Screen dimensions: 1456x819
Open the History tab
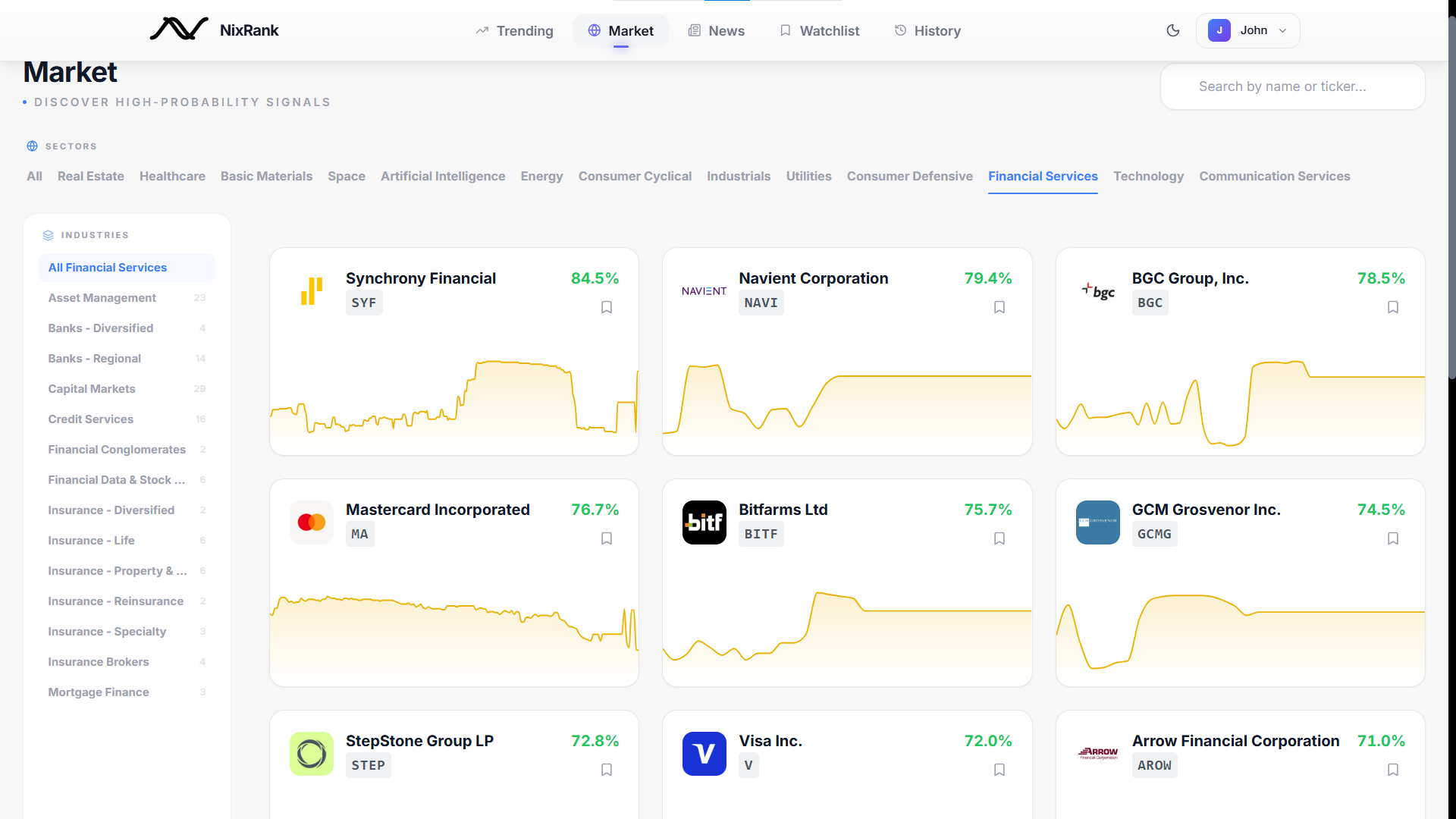pyautogui.click(x=927, y=30)
